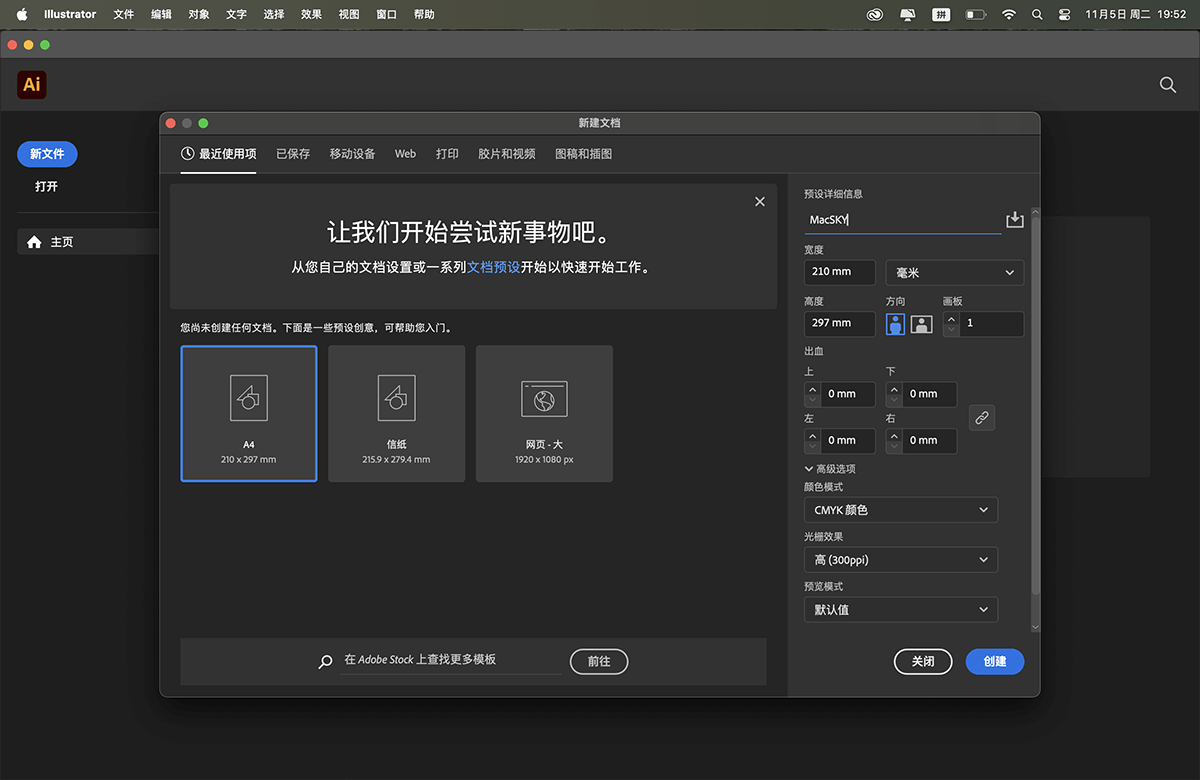Open the 颜色模式 CMYK 颜色 dropdown
This screenshot has height=780, width=1200.
[900, 510]
